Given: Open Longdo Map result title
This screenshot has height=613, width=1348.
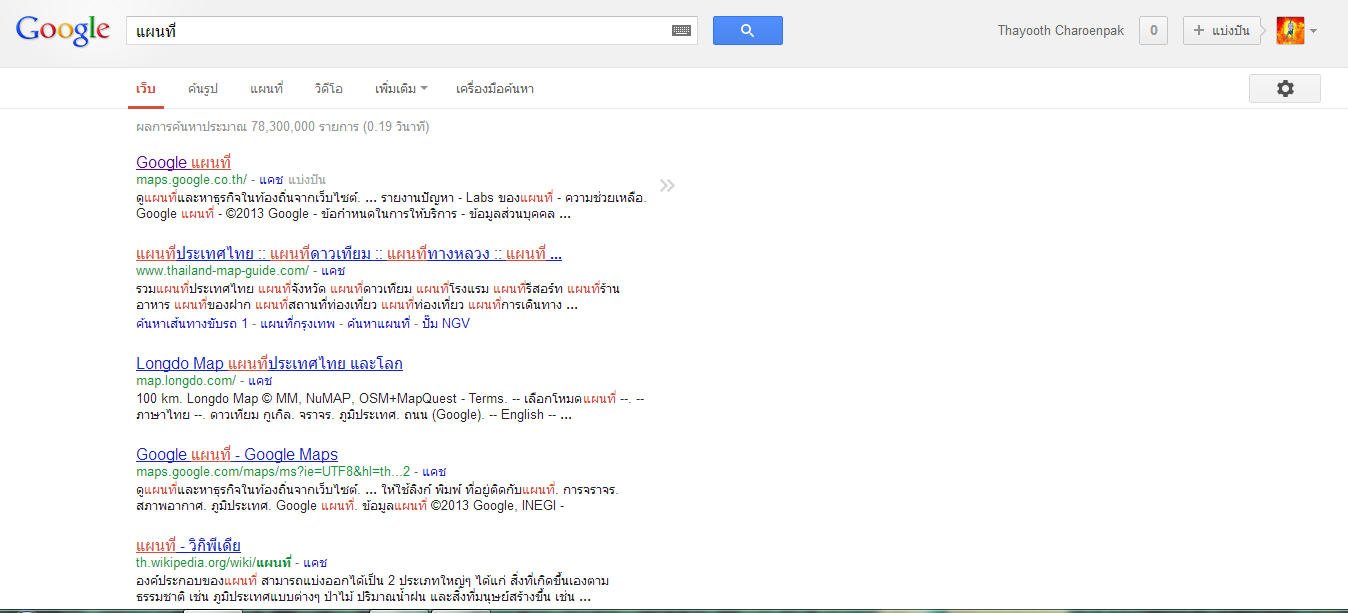Looking at the screenshot, I should coord(269,363).
